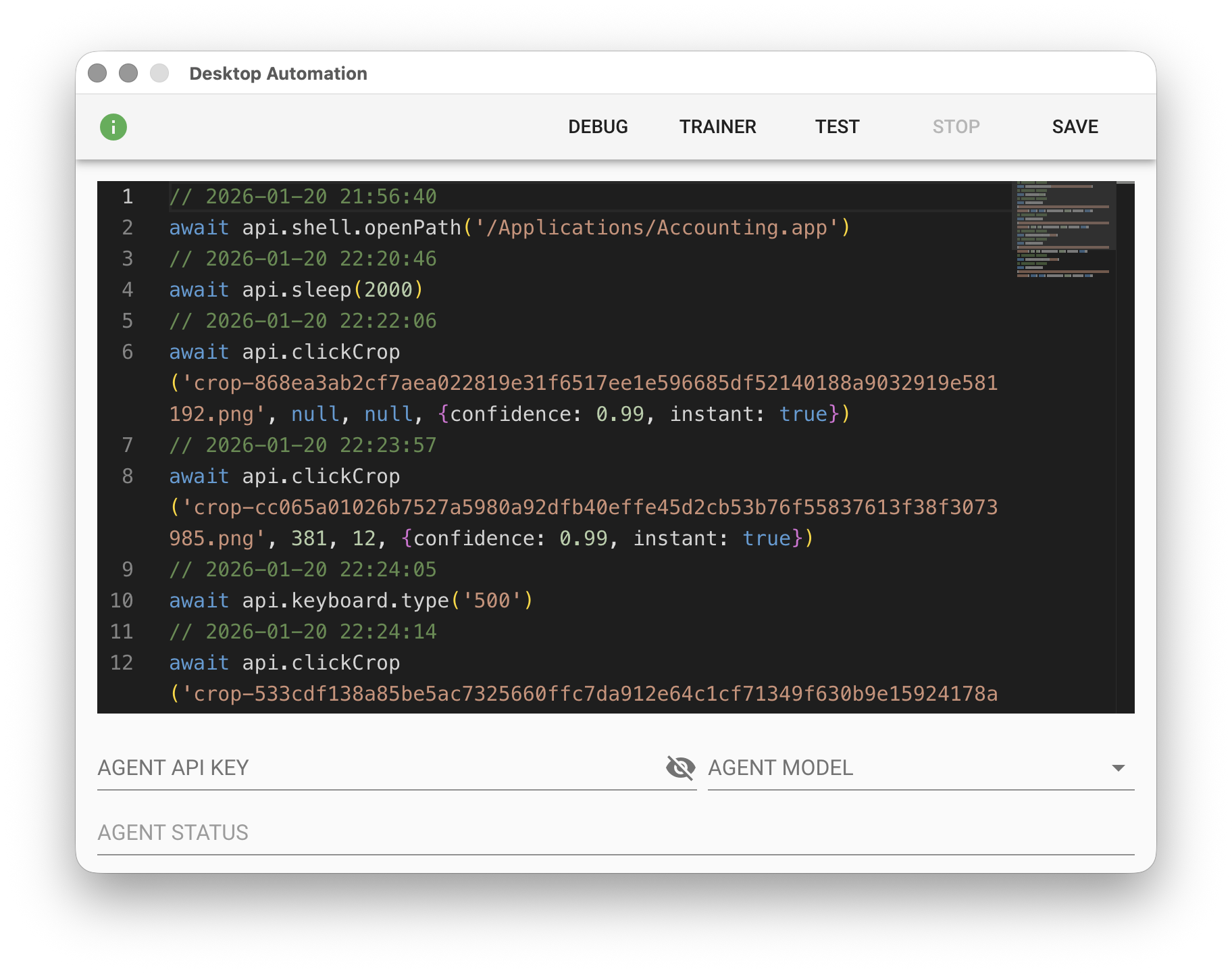Click the code minimap preview
This screenshot has height=973, width=1232.
pyautogui.click(x=1063, y=230)
